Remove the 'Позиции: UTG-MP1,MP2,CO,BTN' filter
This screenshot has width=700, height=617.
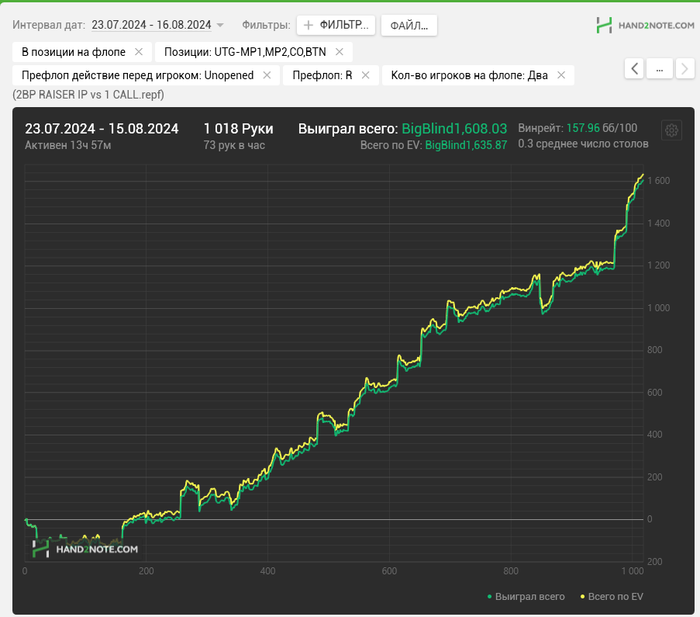click(339, 51)
